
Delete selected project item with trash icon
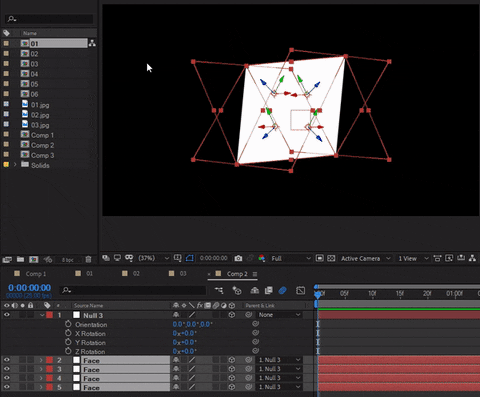pos(88,259)
